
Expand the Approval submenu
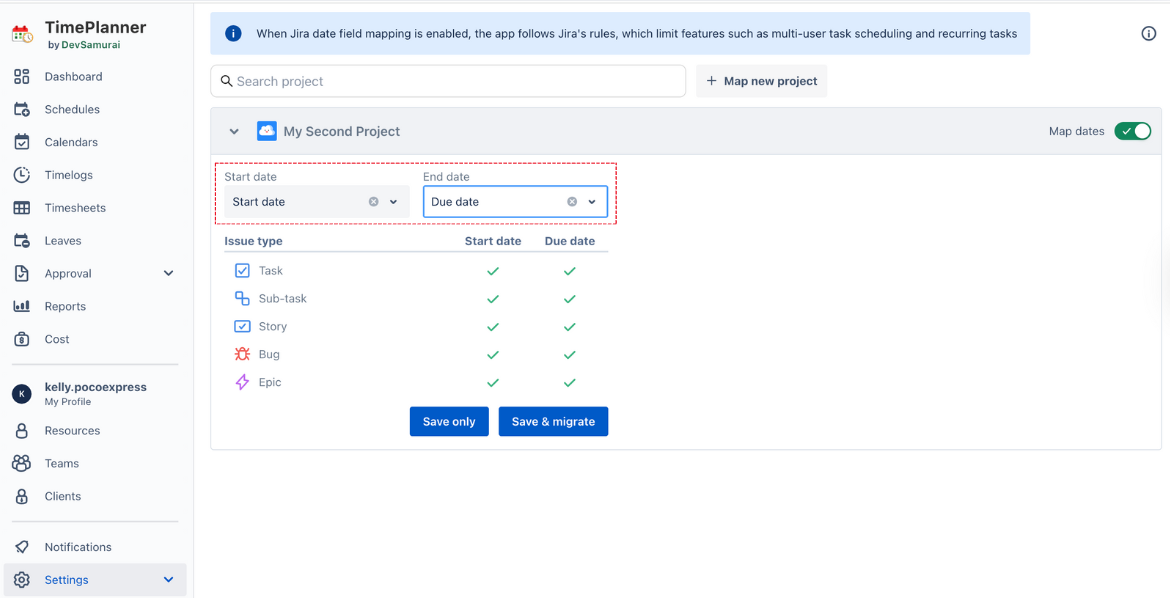pos(168,274)
